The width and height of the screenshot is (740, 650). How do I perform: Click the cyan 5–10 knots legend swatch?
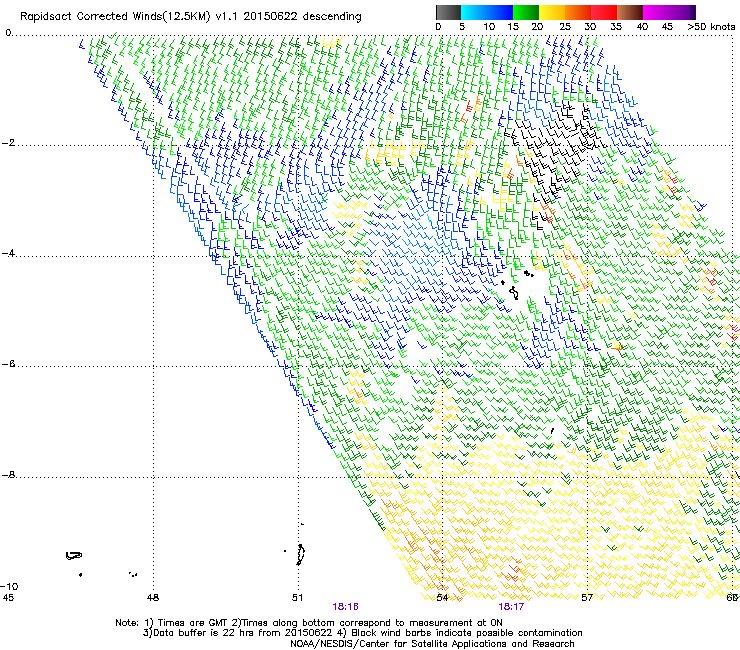click(473, 12)
